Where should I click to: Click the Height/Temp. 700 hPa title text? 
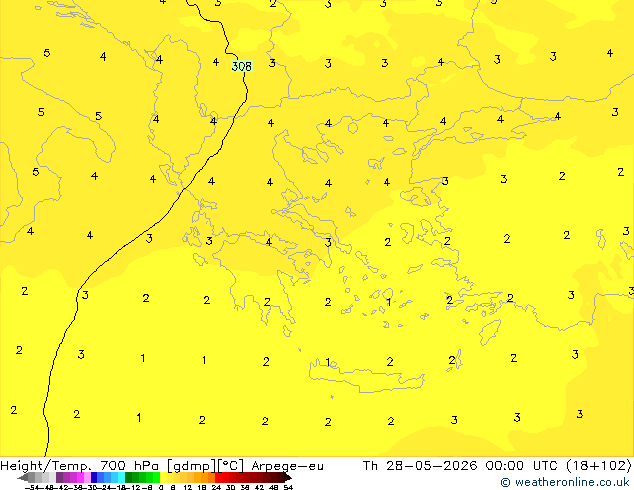81,466
